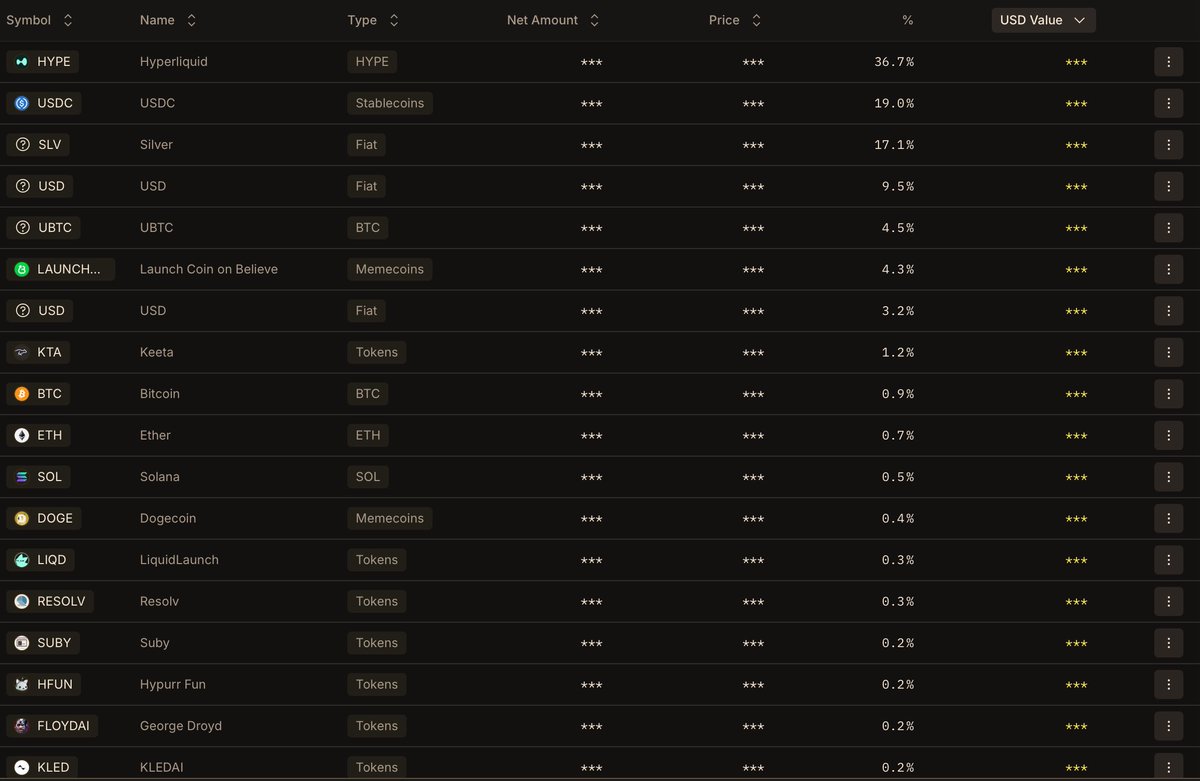This screenshot has width=1200, height=781.
Task: Click the ETH type tag
Action: pos(368,435)
